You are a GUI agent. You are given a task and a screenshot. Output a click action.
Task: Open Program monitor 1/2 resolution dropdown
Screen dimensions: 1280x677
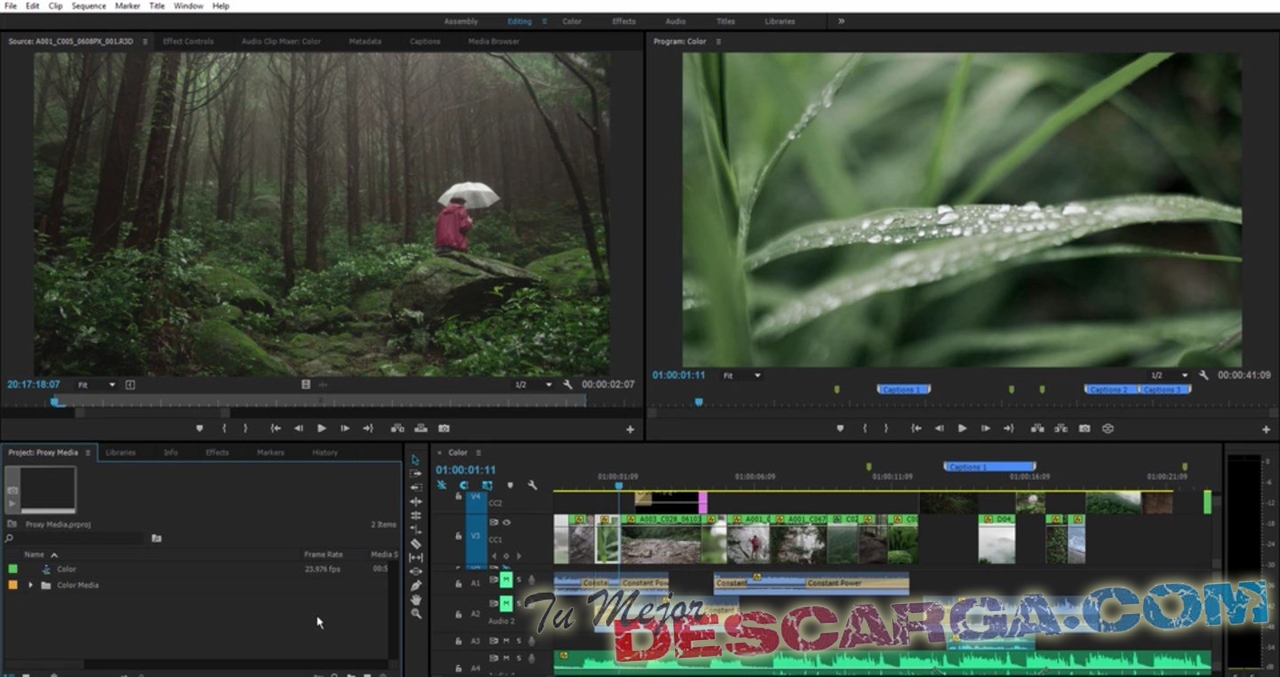1170,375
